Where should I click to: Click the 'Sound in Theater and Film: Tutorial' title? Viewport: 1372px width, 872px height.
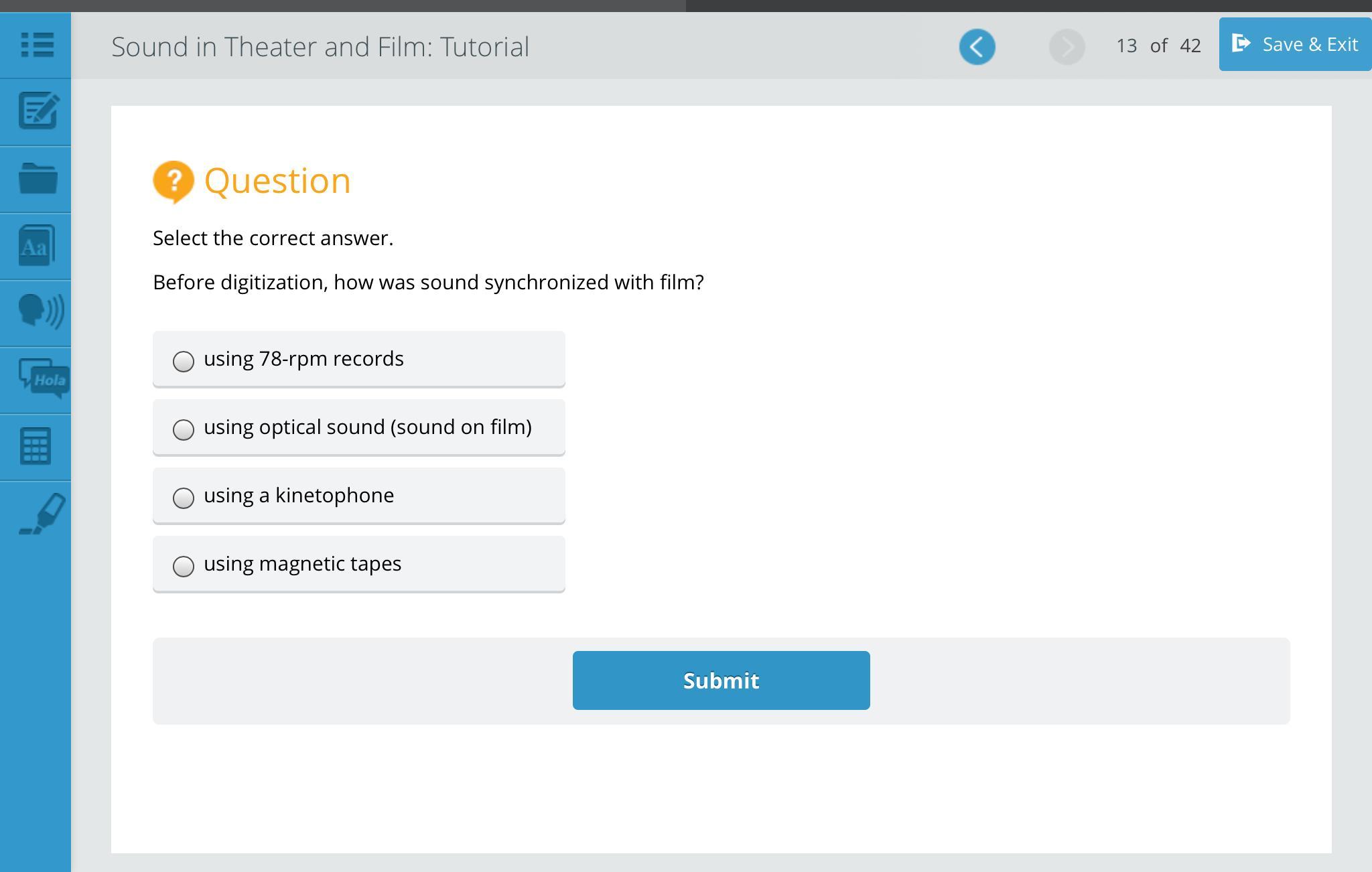[x=320, y=47]
